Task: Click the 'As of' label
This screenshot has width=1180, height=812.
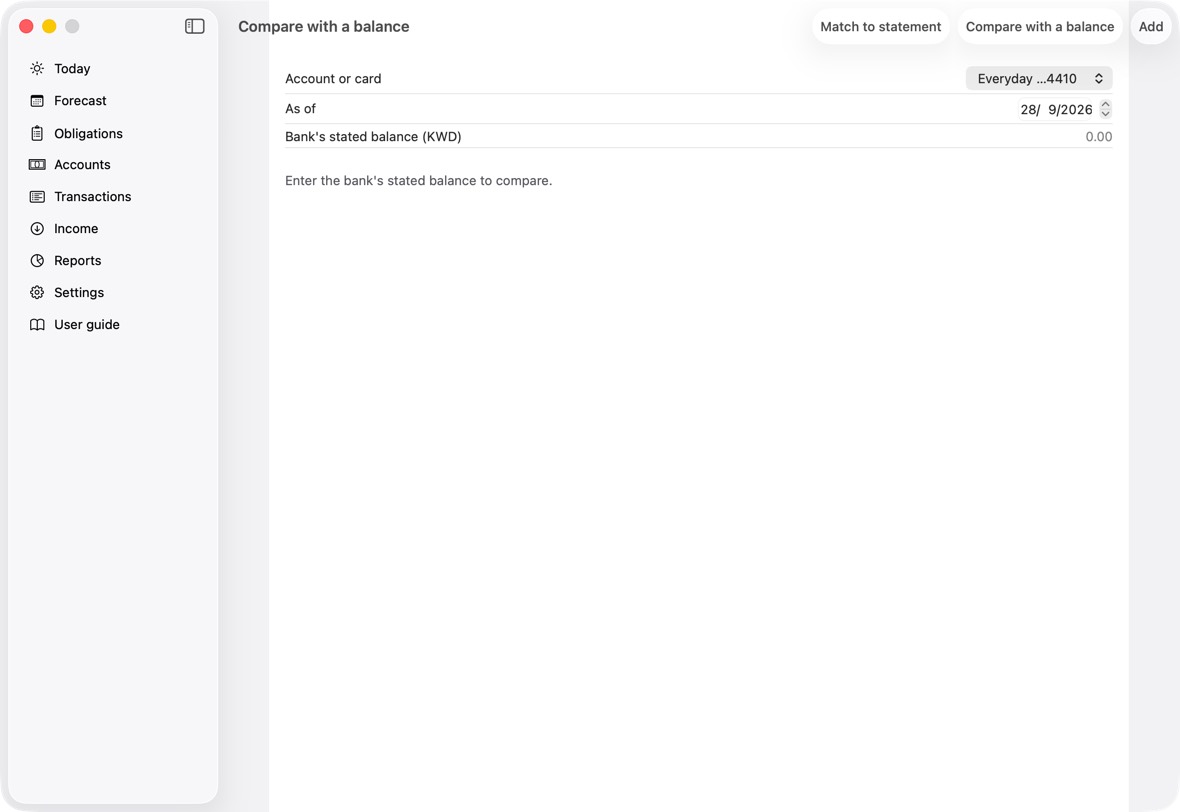Action: pos(300,109)
